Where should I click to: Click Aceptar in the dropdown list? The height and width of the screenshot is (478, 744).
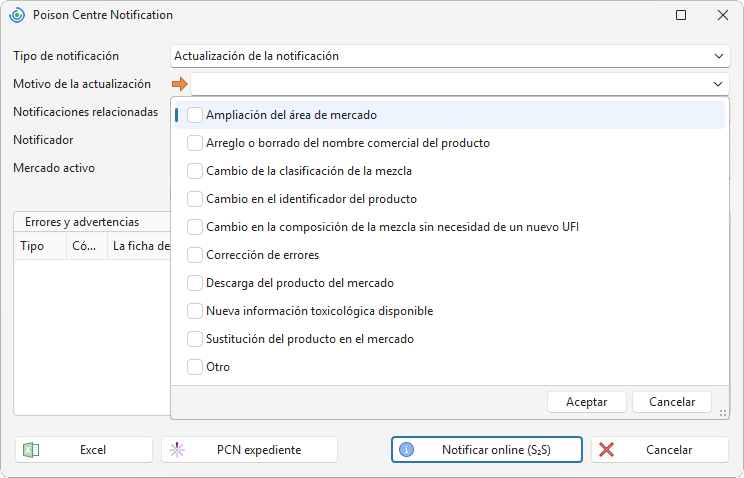(x=586, y=402)
